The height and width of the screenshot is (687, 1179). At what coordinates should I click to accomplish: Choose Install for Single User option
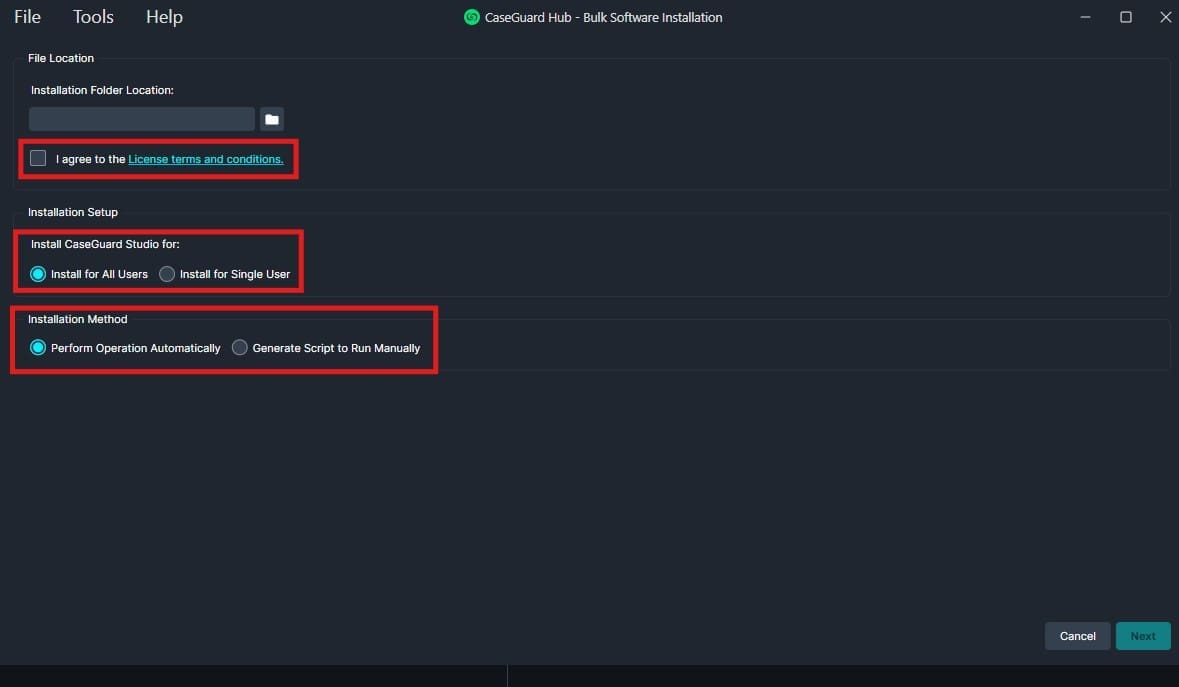[x=167, y=274]
